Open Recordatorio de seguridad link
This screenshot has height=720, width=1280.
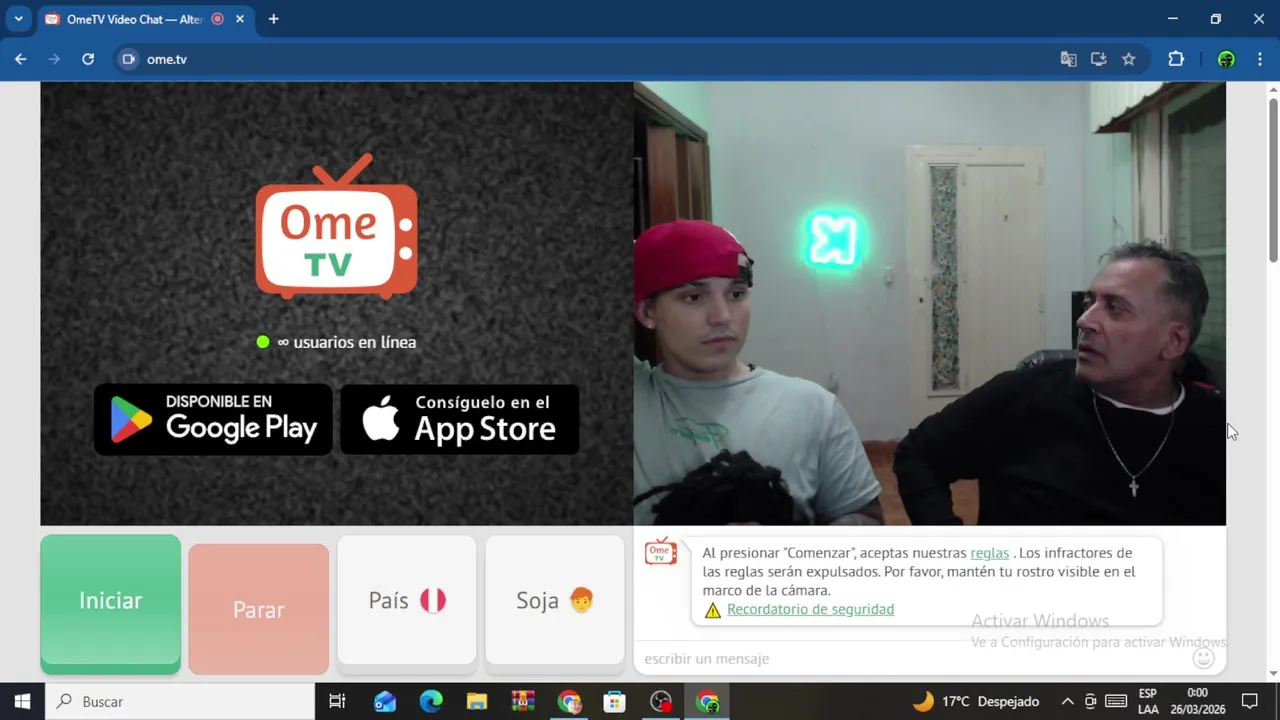(x=810, y=609)
